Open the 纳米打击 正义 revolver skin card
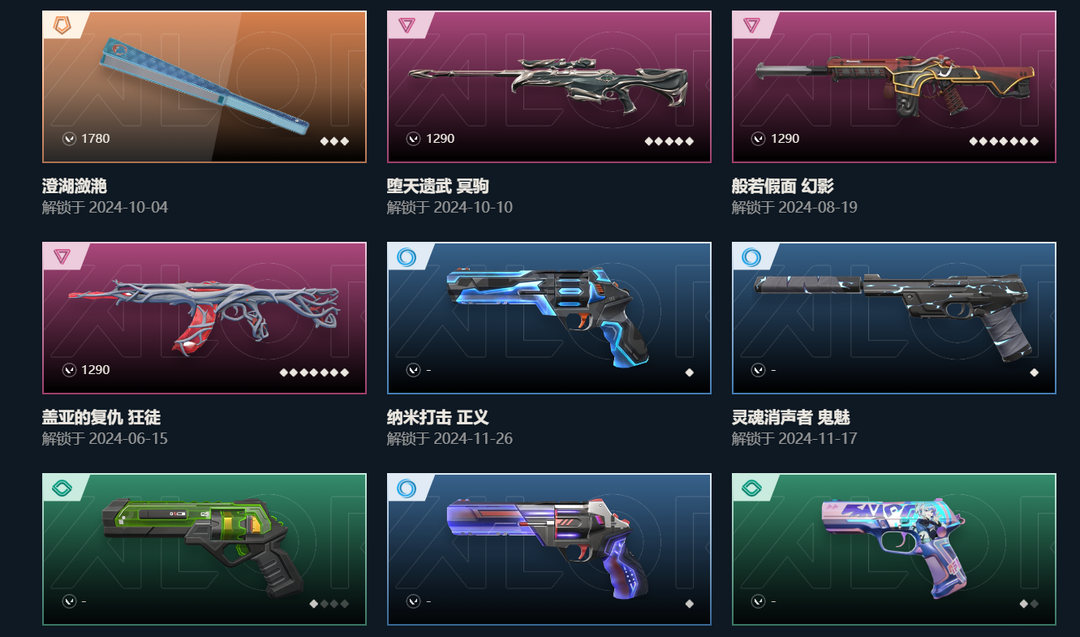This screenshot has height=637, width=1080. click(x=549, y=318)
